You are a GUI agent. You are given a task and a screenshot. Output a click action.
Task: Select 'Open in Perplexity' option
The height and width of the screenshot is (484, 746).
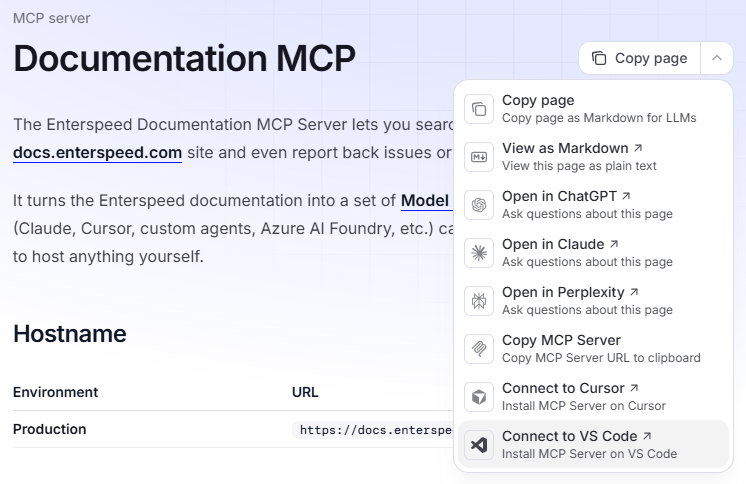tap(593, 301)
